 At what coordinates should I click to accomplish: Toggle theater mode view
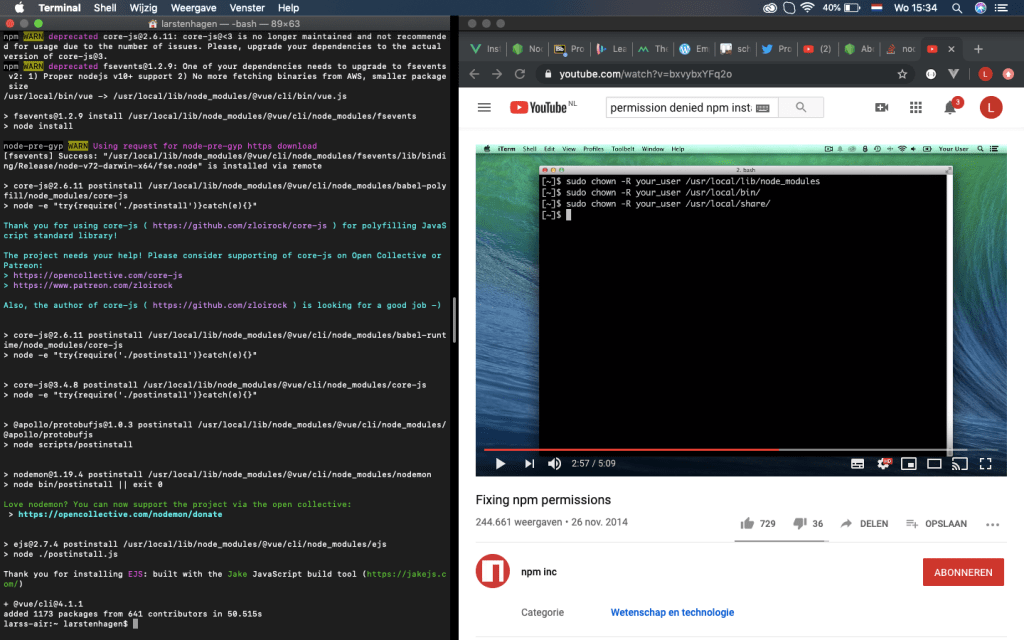click(934, 463)
